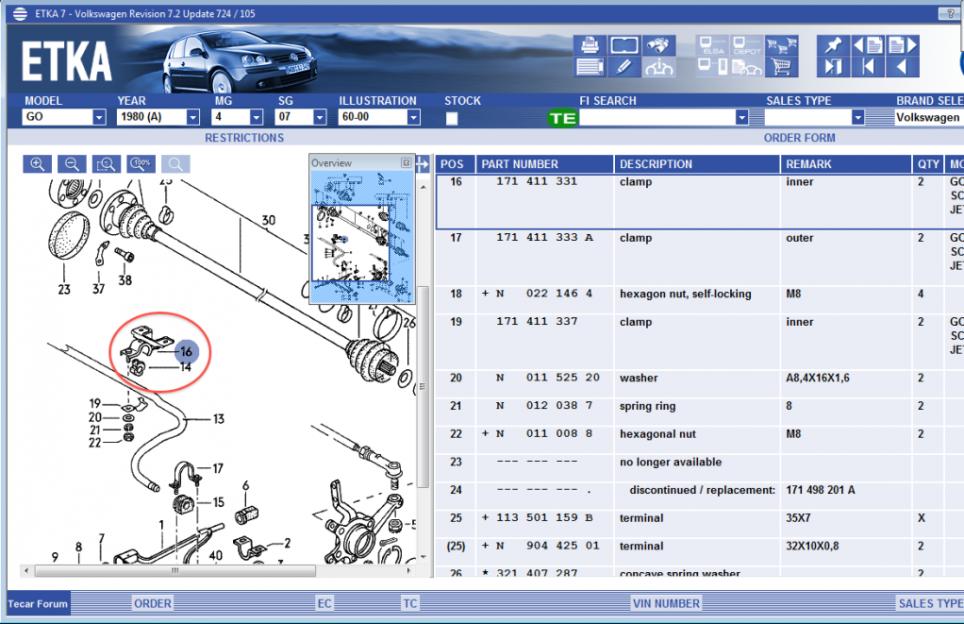Click the pencil edit icon
Screen dimensions: 964x624
pos(623,66)
